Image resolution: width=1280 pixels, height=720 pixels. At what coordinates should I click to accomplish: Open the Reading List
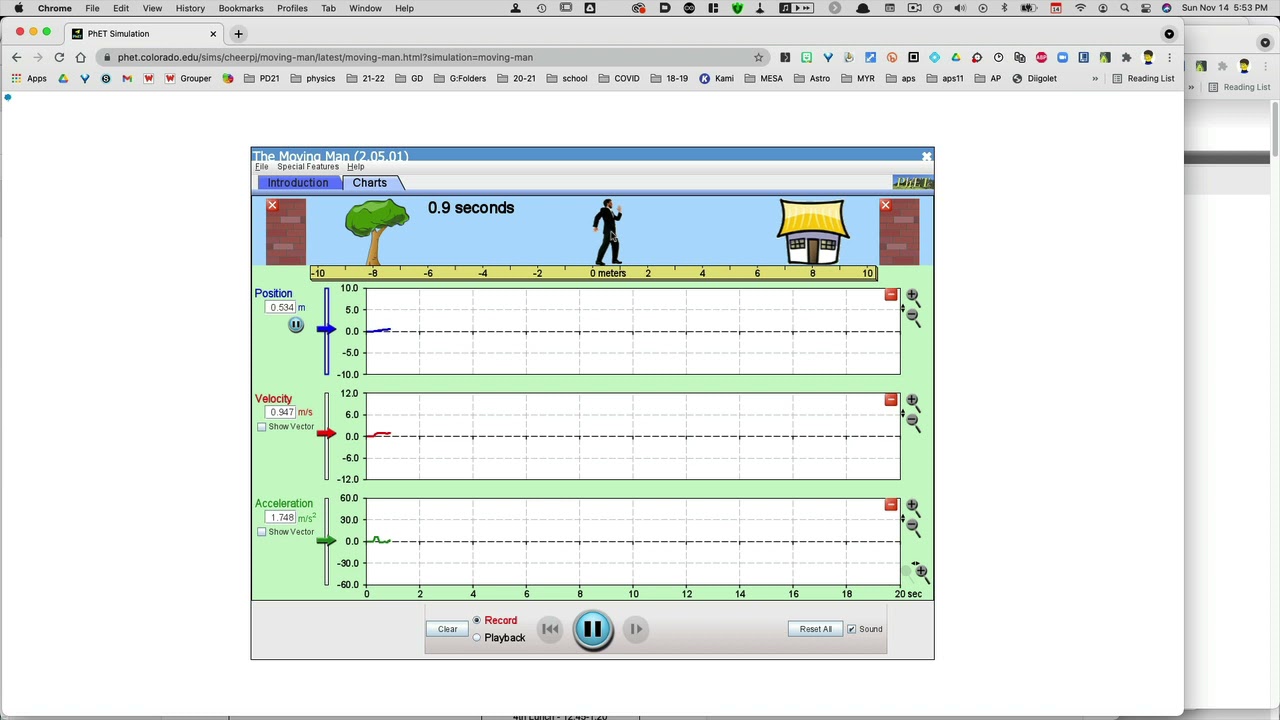click(x=1143, y=78)
